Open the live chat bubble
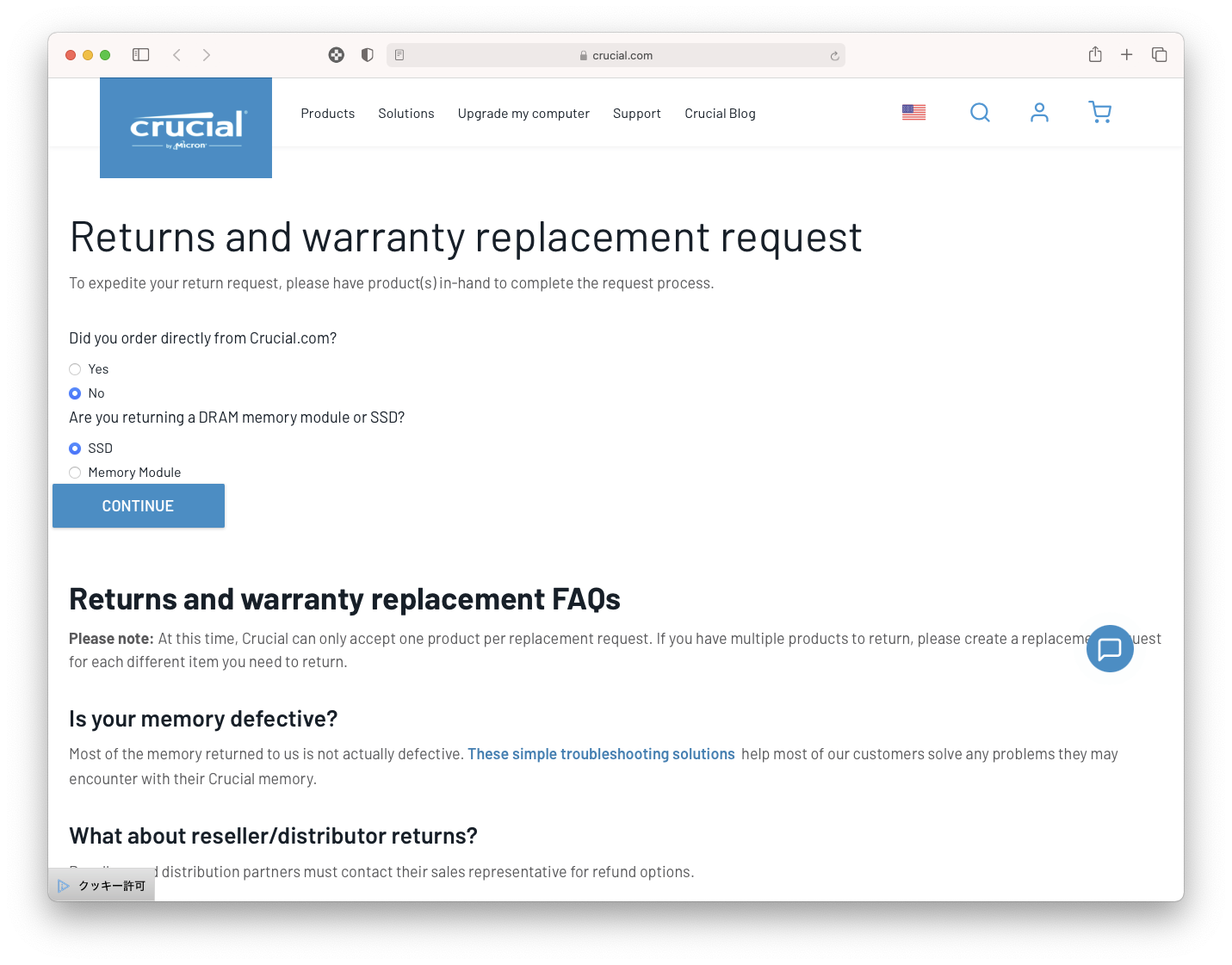The height and width of the screenshot is (965, 1232). click(x=1109, y=648)
